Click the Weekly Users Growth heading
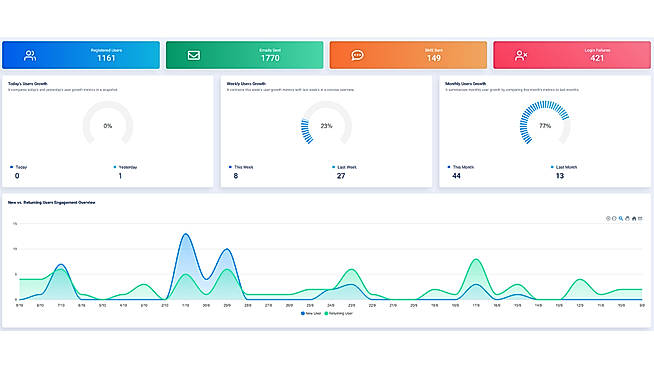 [246, 84]
